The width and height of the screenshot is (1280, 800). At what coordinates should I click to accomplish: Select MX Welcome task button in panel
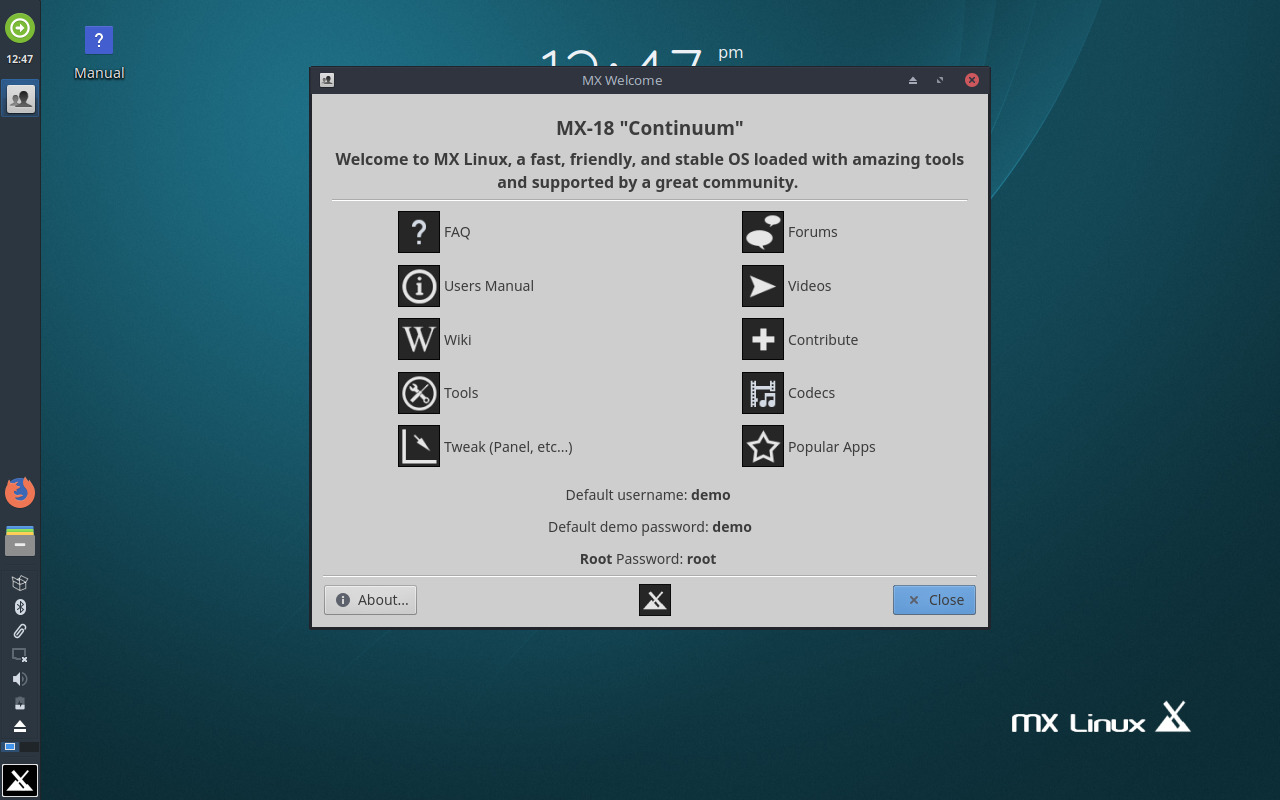[x=20, y=98]
